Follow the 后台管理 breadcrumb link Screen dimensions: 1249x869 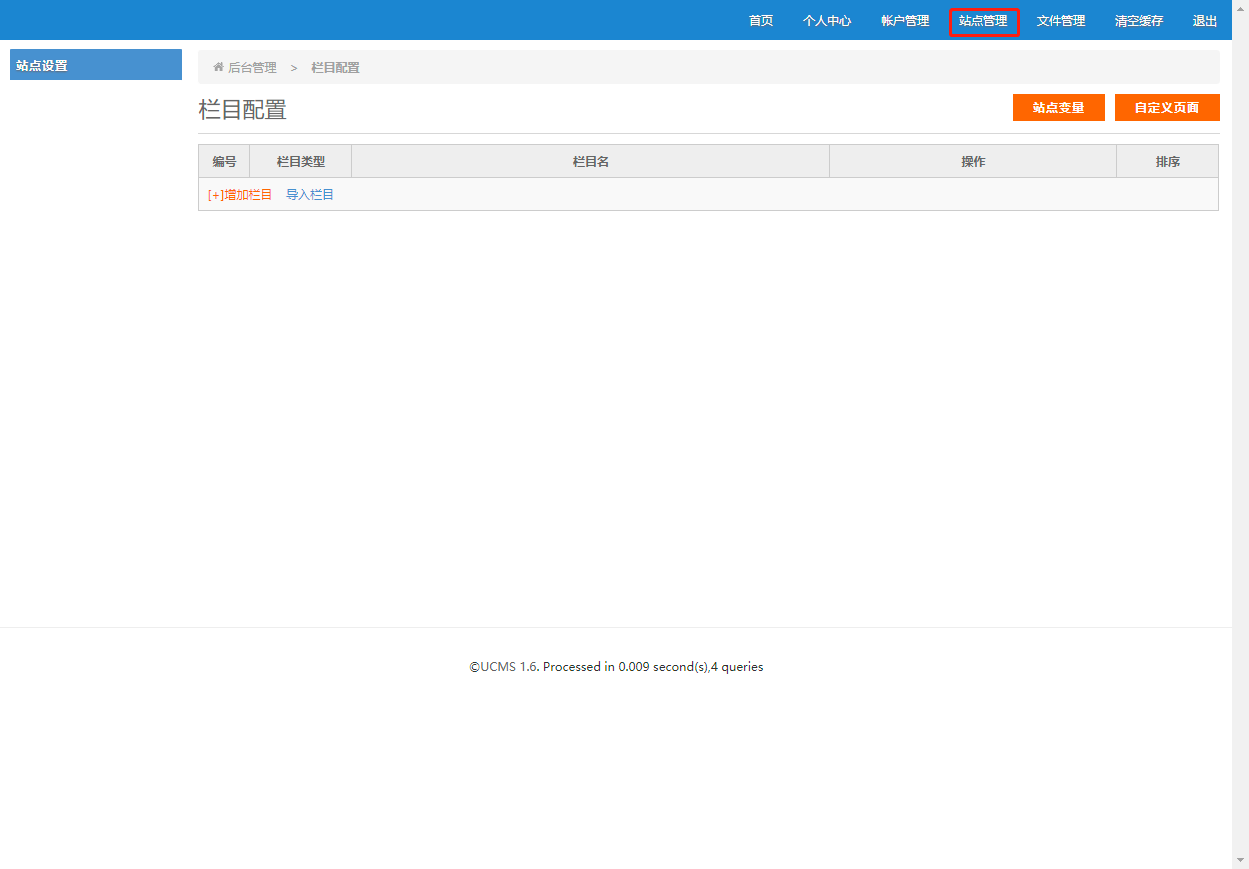point(252,68)
